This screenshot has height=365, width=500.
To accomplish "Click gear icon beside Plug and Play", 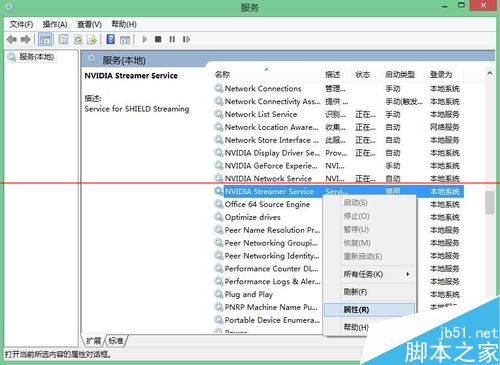I will 219,294.
